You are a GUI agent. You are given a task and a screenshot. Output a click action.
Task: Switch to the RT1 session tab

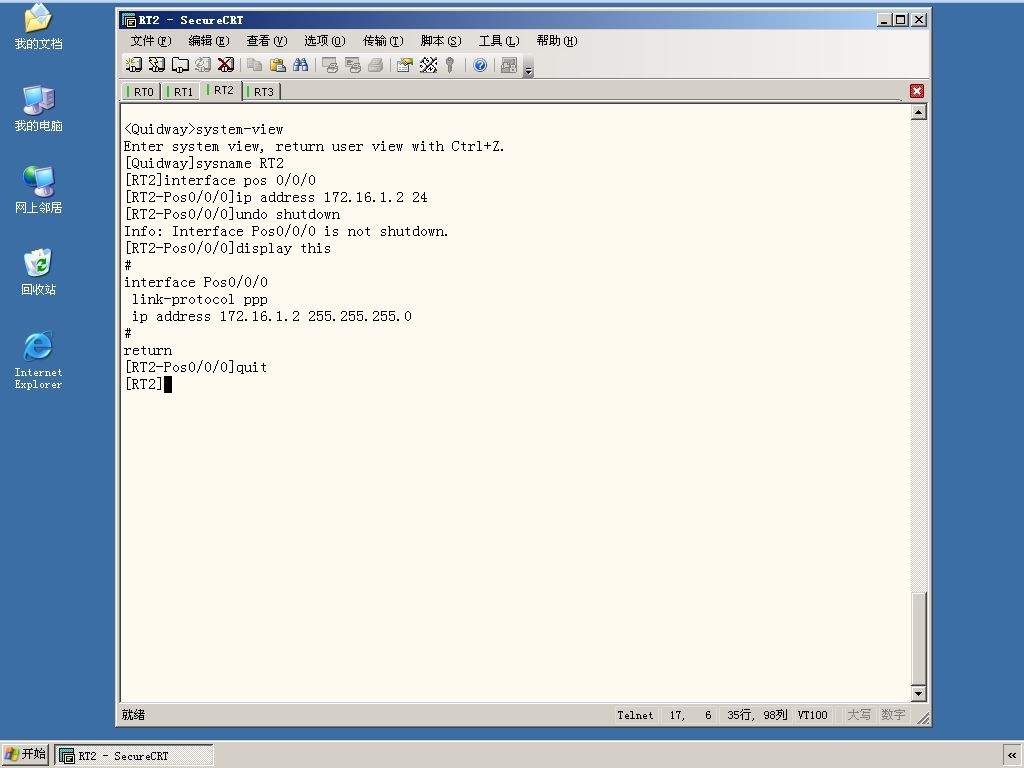pyautogui.click(x=181, y=91)
